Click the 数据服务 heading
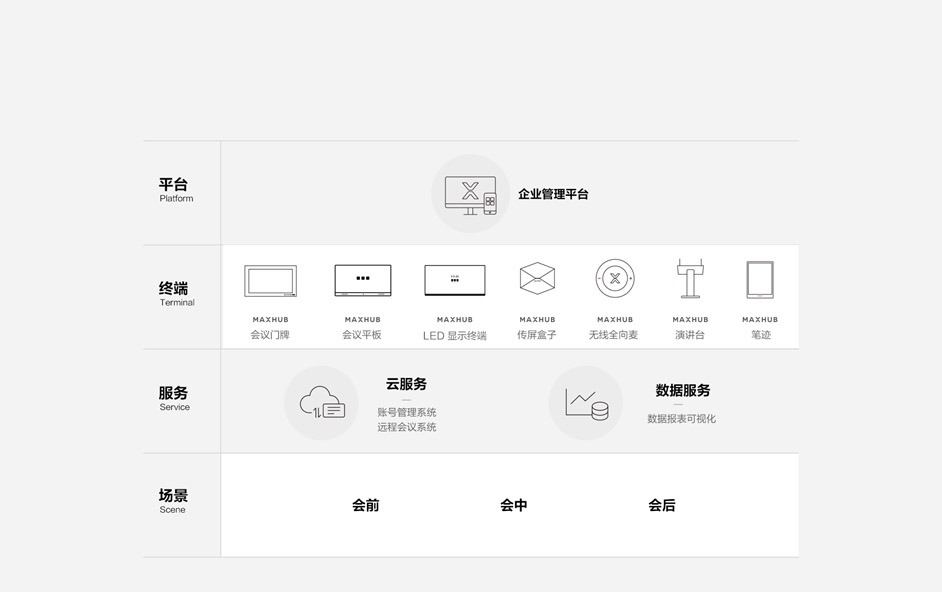Screen dimensions: 942x592 point(682,390)
